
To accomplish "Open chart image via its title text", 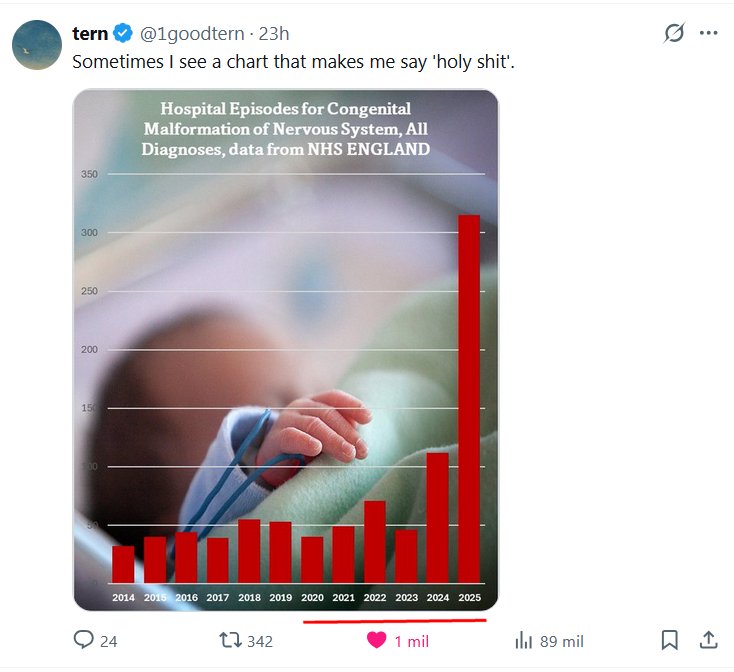I will point(286,129).
